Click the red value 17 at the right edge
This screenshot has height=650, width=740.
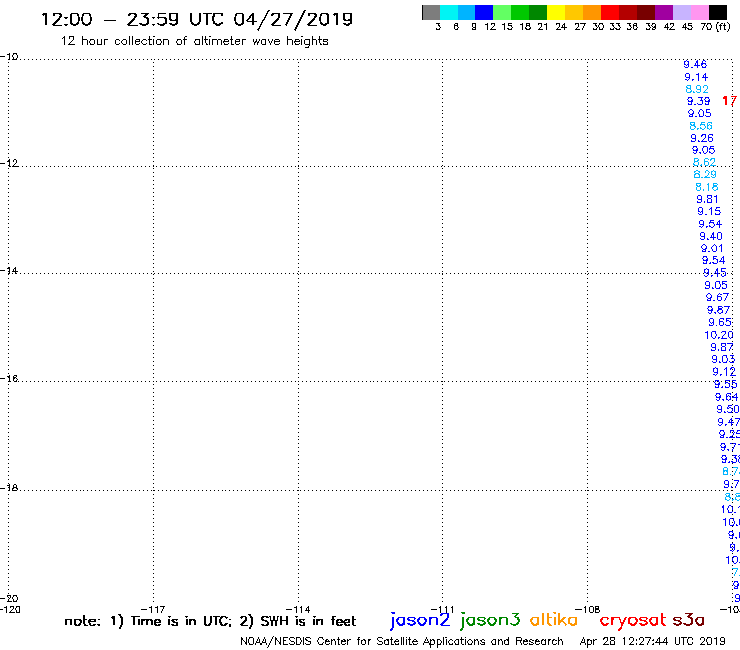click(x=730, y=101)
